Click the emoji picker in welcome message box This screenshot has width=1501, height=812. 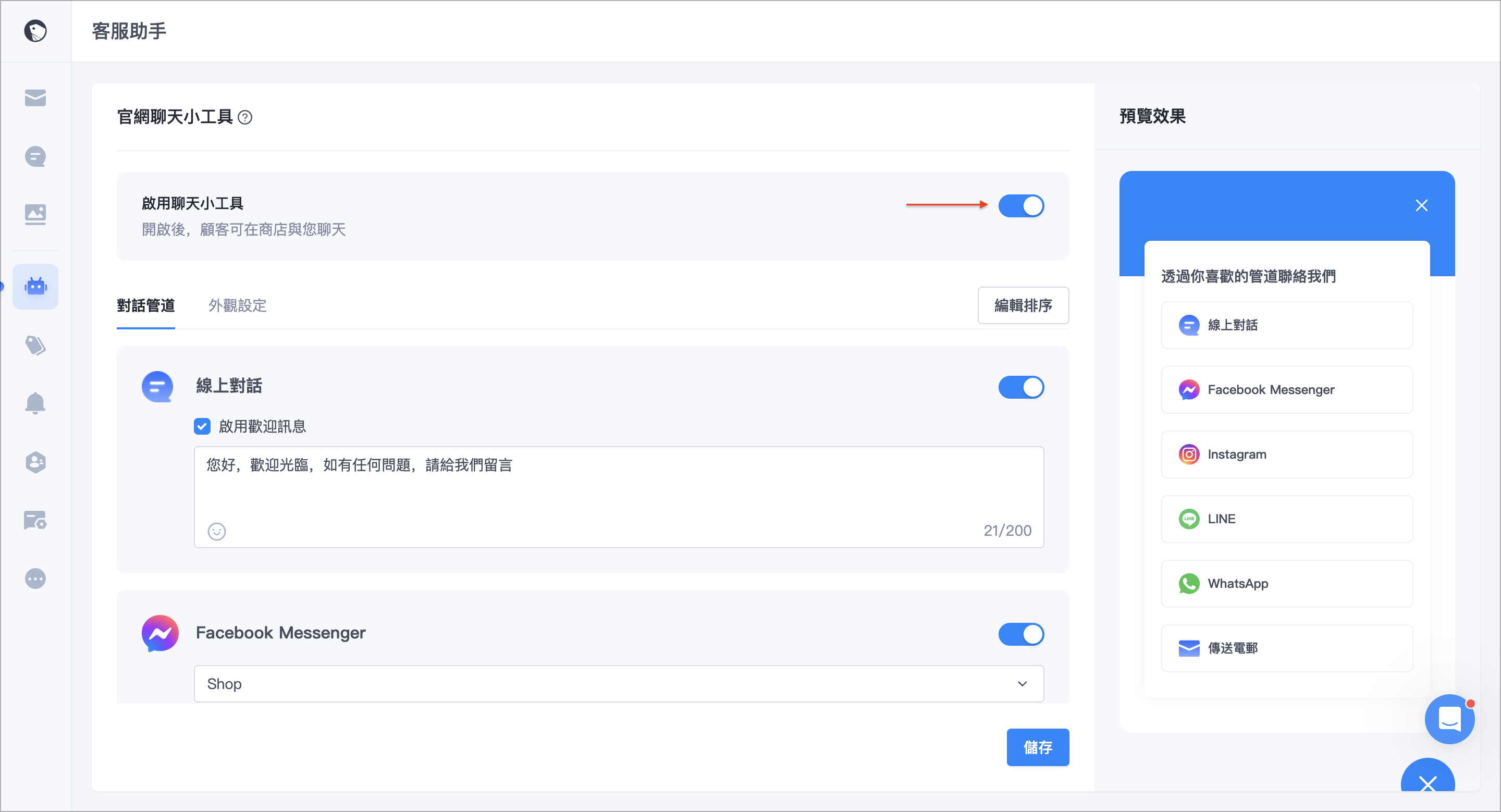[217, 531]
